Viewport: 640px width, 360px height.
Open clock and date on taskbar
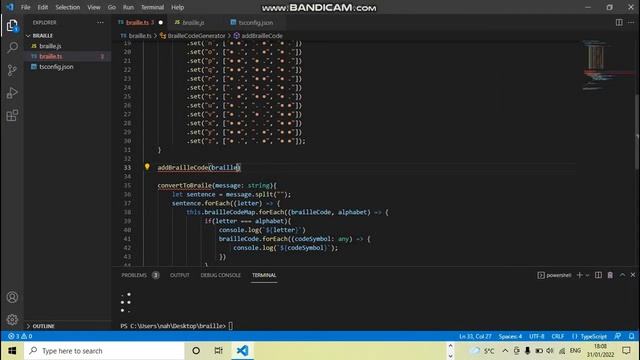(x=600, y=351)
